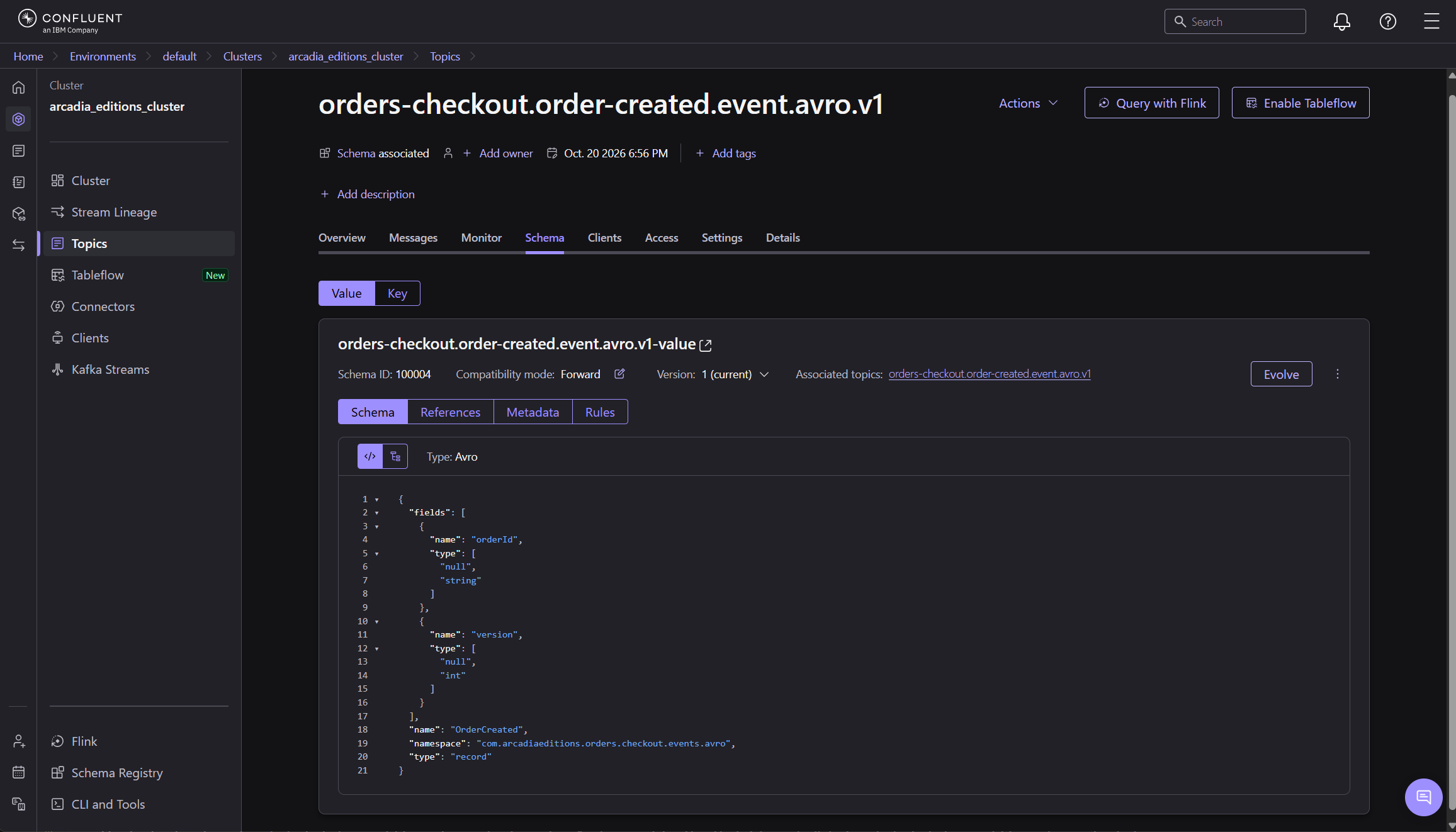Open the notifications bell

click(1341, 21)
